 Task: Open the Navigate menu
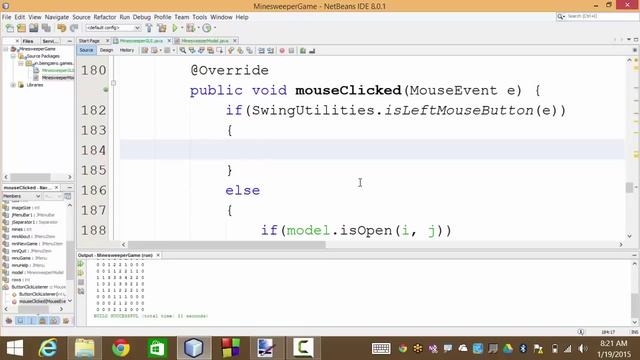57,17
